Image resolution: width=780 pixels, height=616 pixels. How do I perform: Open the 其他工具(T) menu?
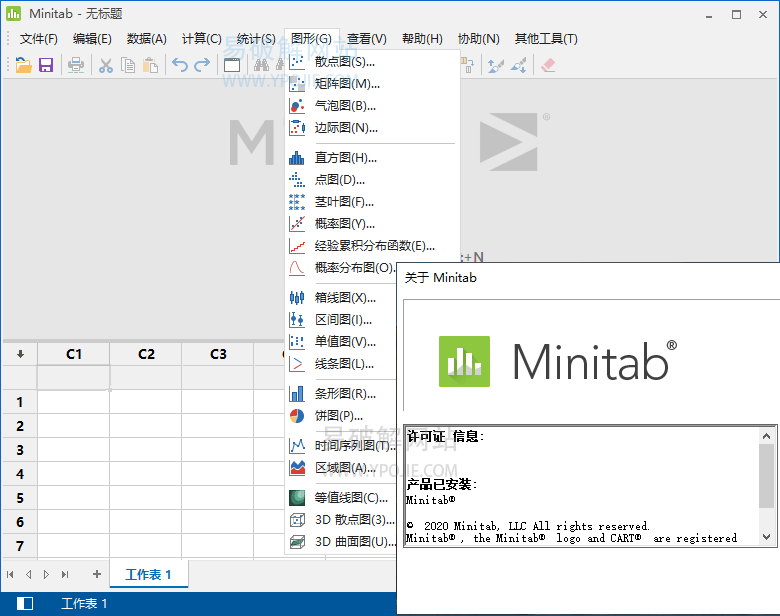point(546,39)
